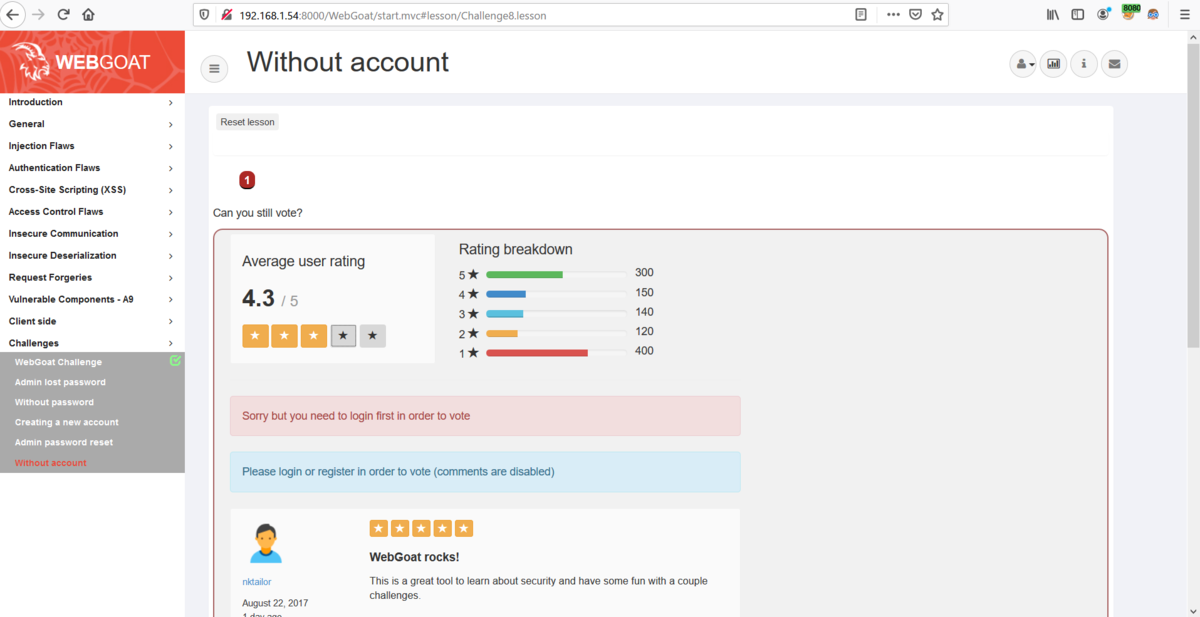Click the 3 star cyan rating bar
The height and width of the screenshot is (617, 1200).
505,314
